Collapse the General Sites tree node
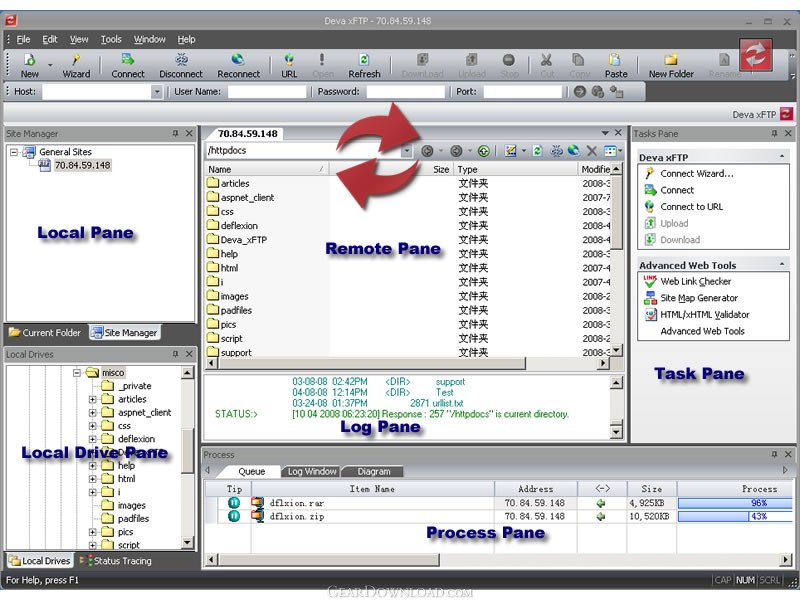The image size is (800, 600). click(14, 152)
